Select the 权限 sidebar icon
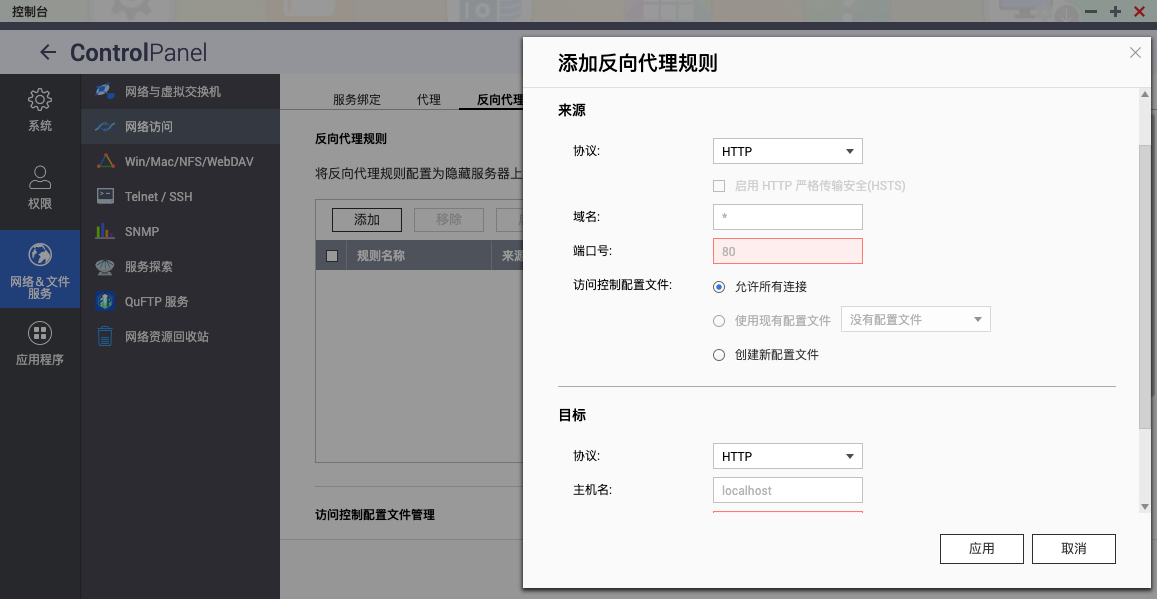 coord(40,185)
